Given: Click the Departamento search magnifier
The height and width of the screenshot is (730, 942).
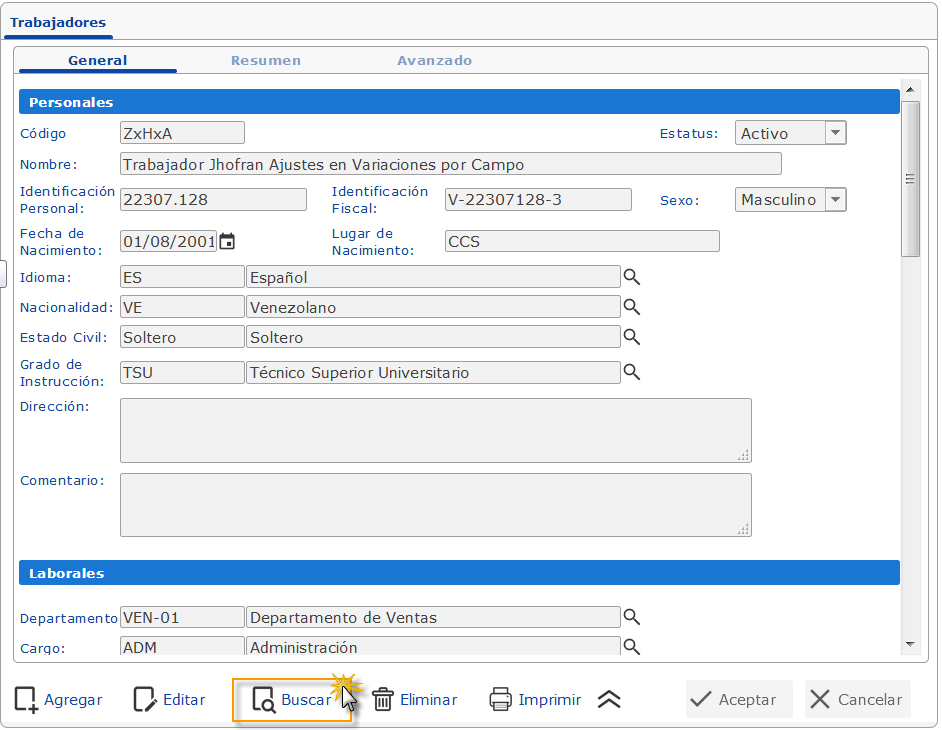Looking at the screenshot, I should [x=631, y=617].
